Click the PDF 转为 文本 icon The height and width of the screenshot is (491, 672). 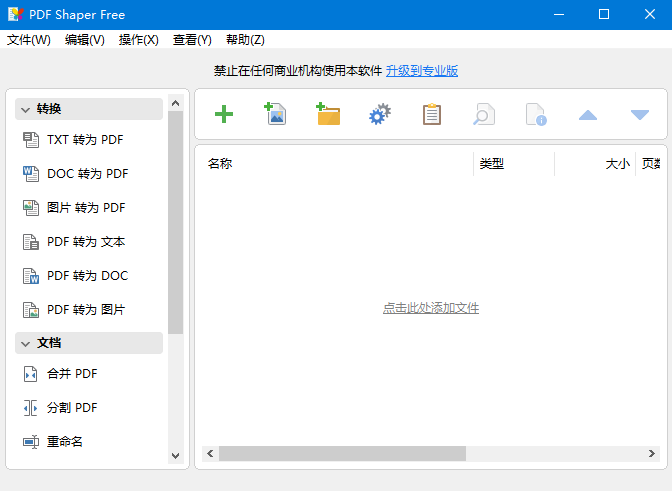[31, 242]
